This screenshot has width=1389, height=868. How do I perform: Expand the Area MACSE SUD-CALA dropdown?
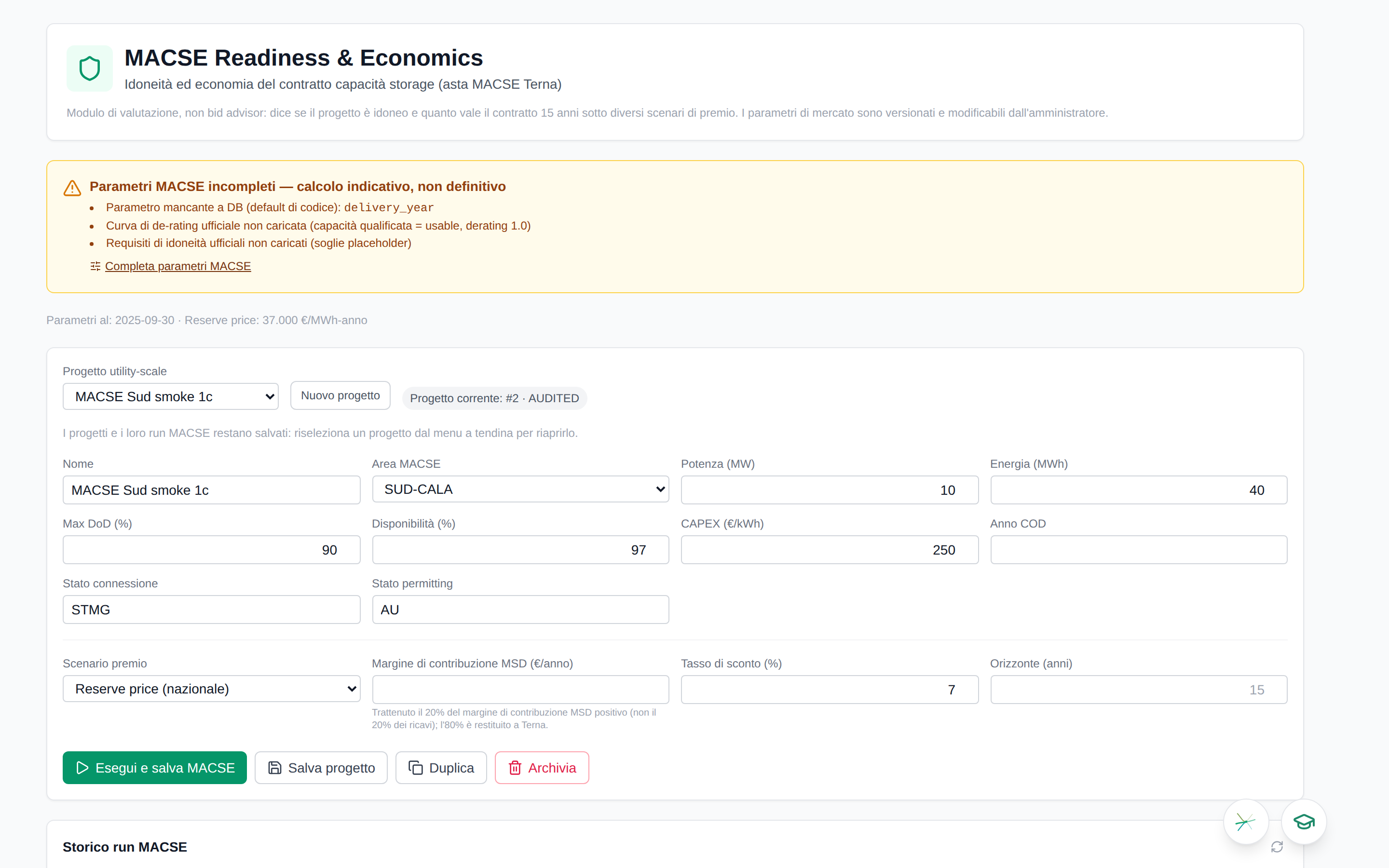[520, 489]
